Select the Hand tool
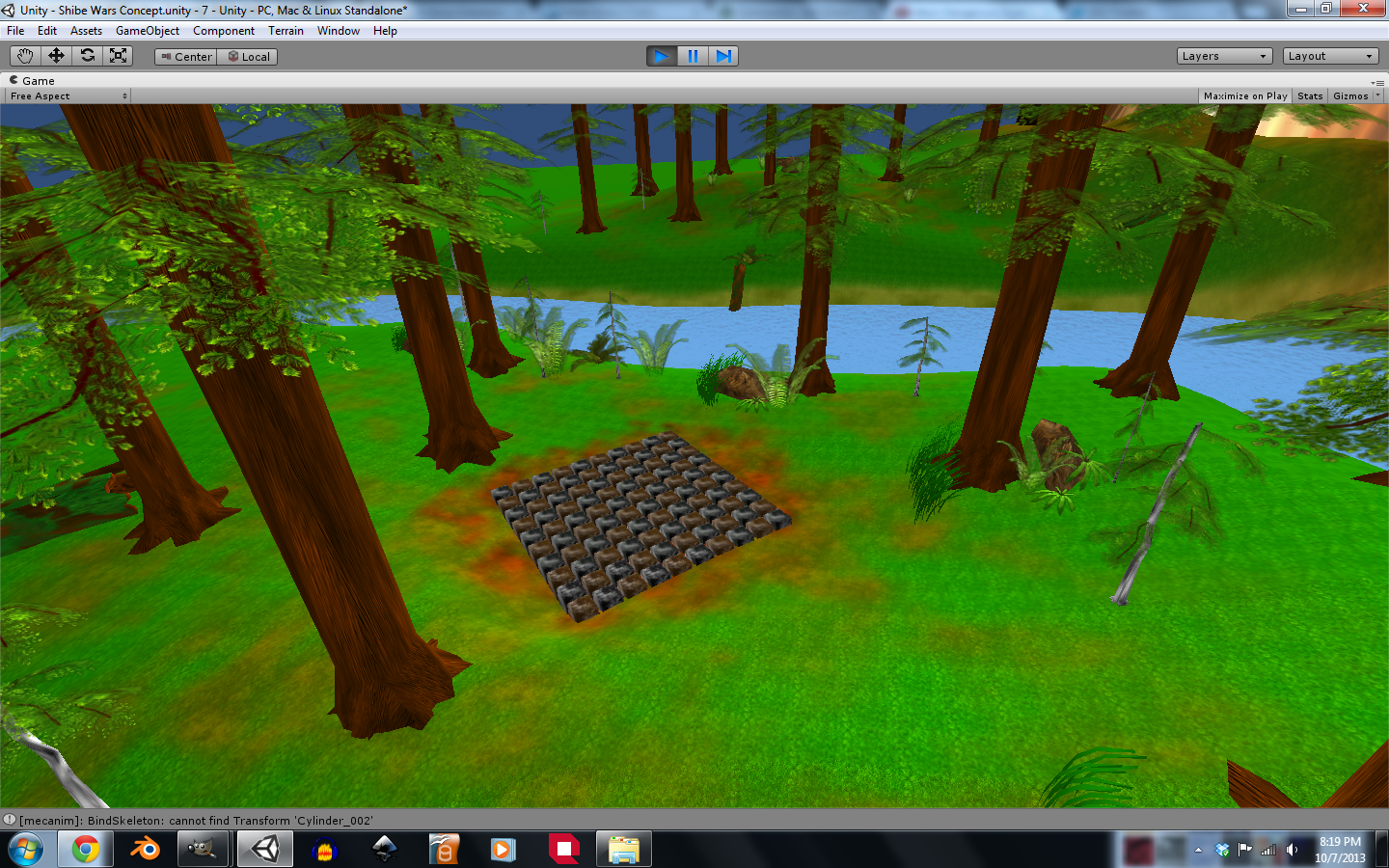1389x868 pixels. click(25, 56)
